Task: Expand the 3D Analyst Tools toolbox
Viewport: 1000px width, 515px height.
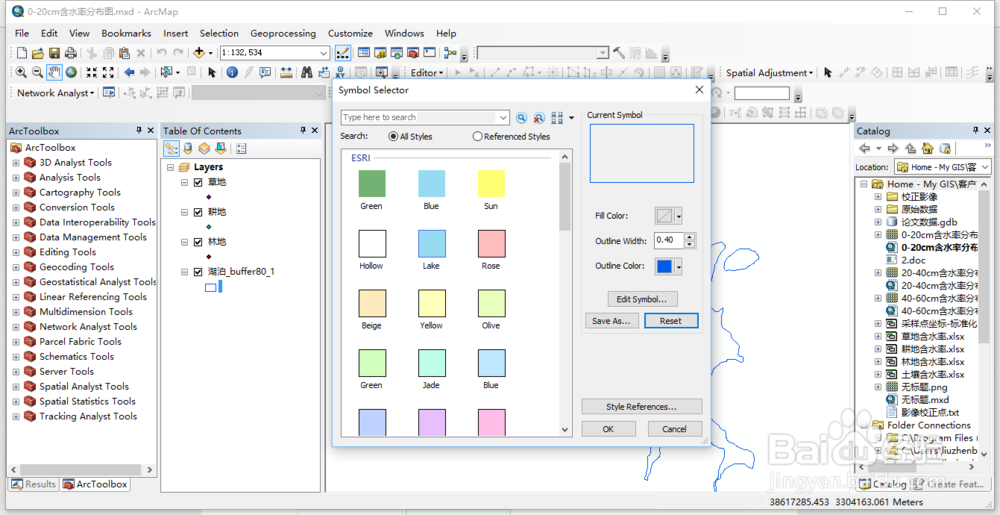Action: pos(16,163)
